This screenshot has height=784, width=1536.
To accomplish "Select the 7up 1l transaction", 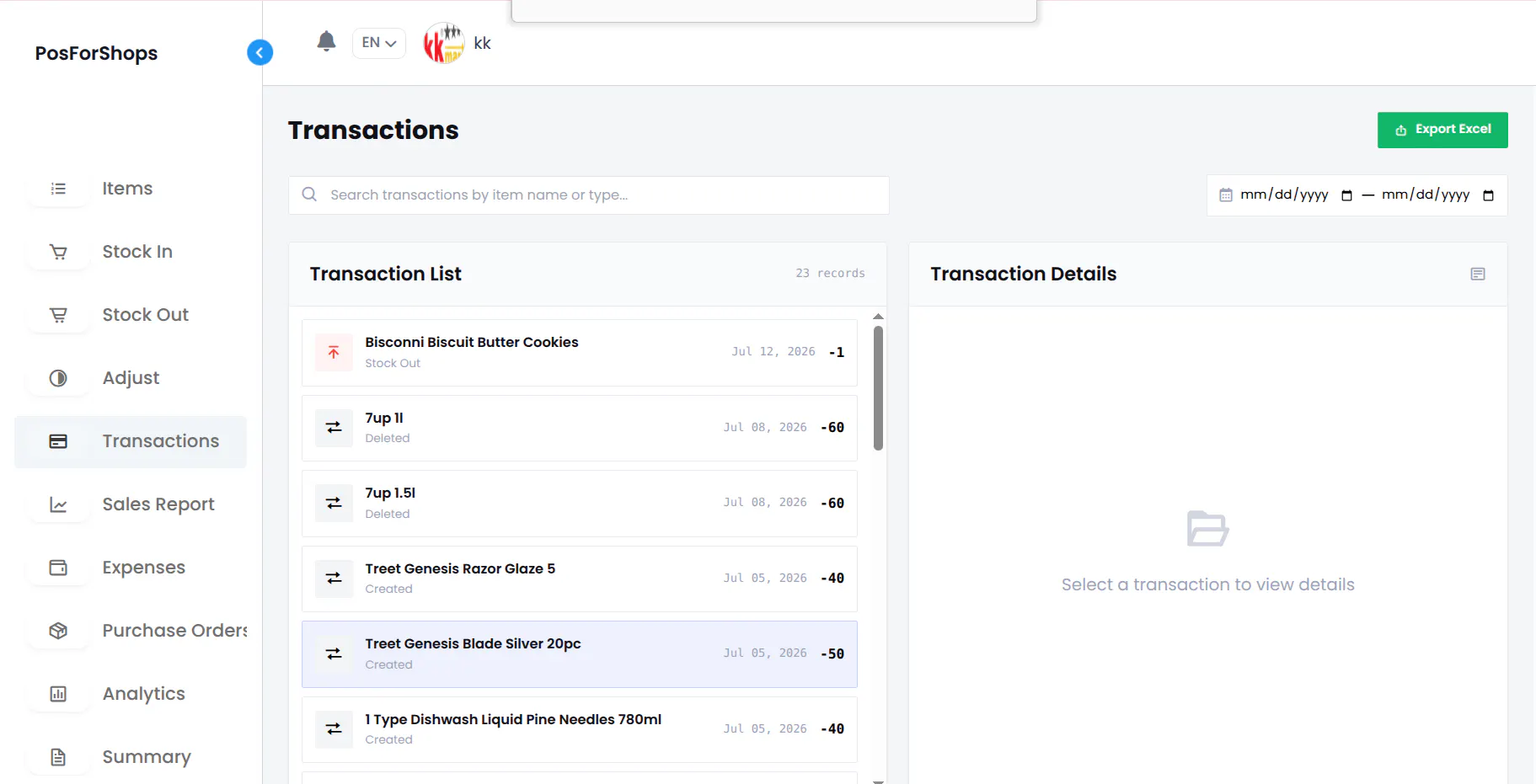I will coord(580,428).
